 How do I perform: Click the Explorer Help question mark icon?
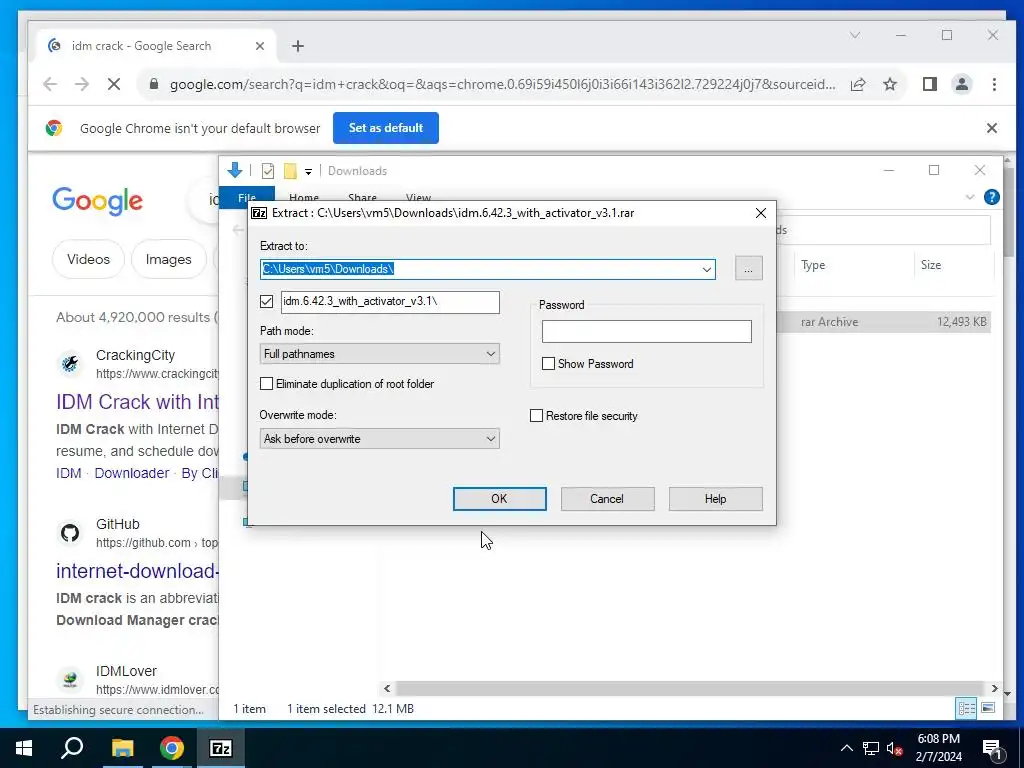pos(991,197)
